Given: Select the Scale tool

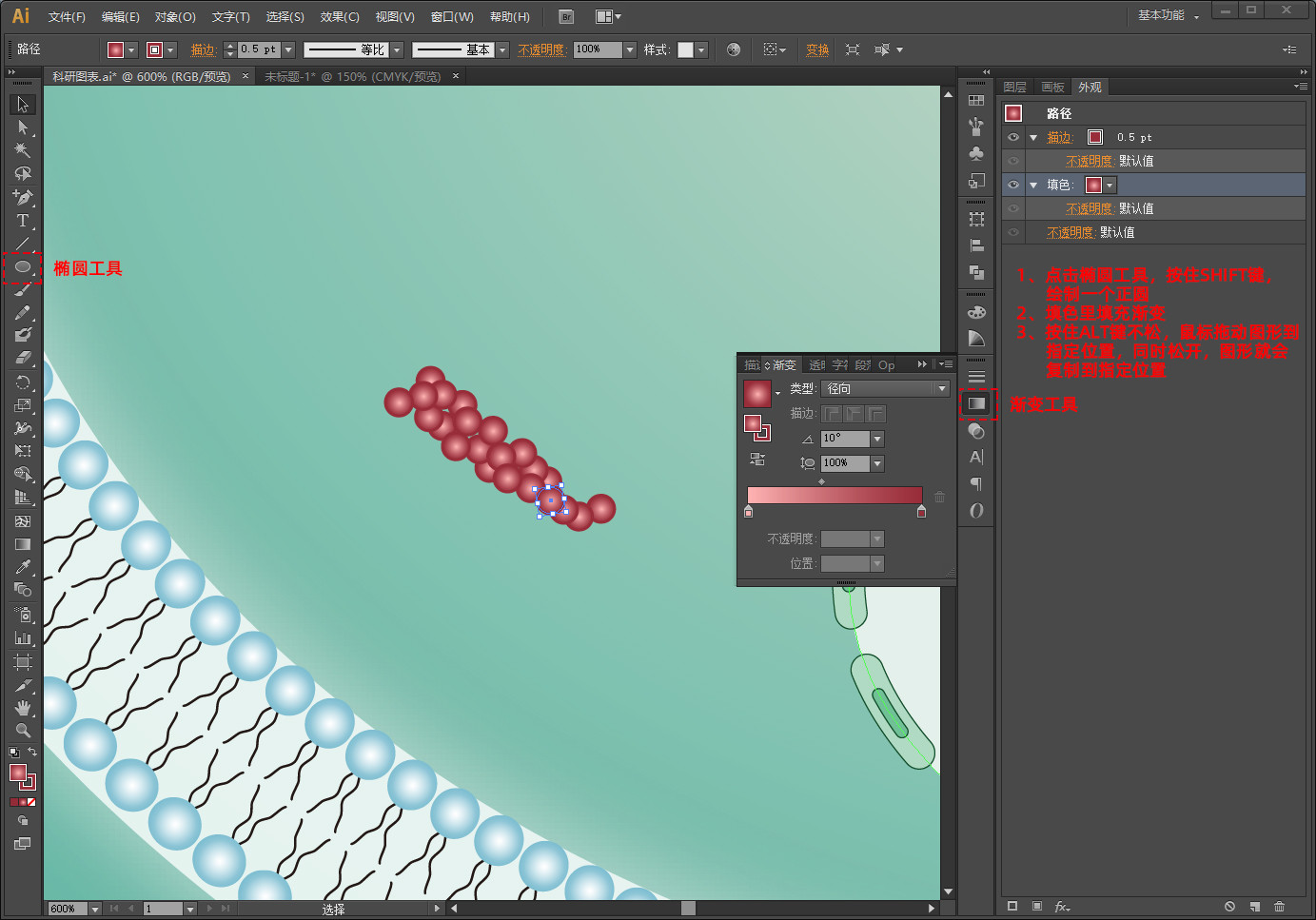Looking at the screenshot, I should 23,405.
